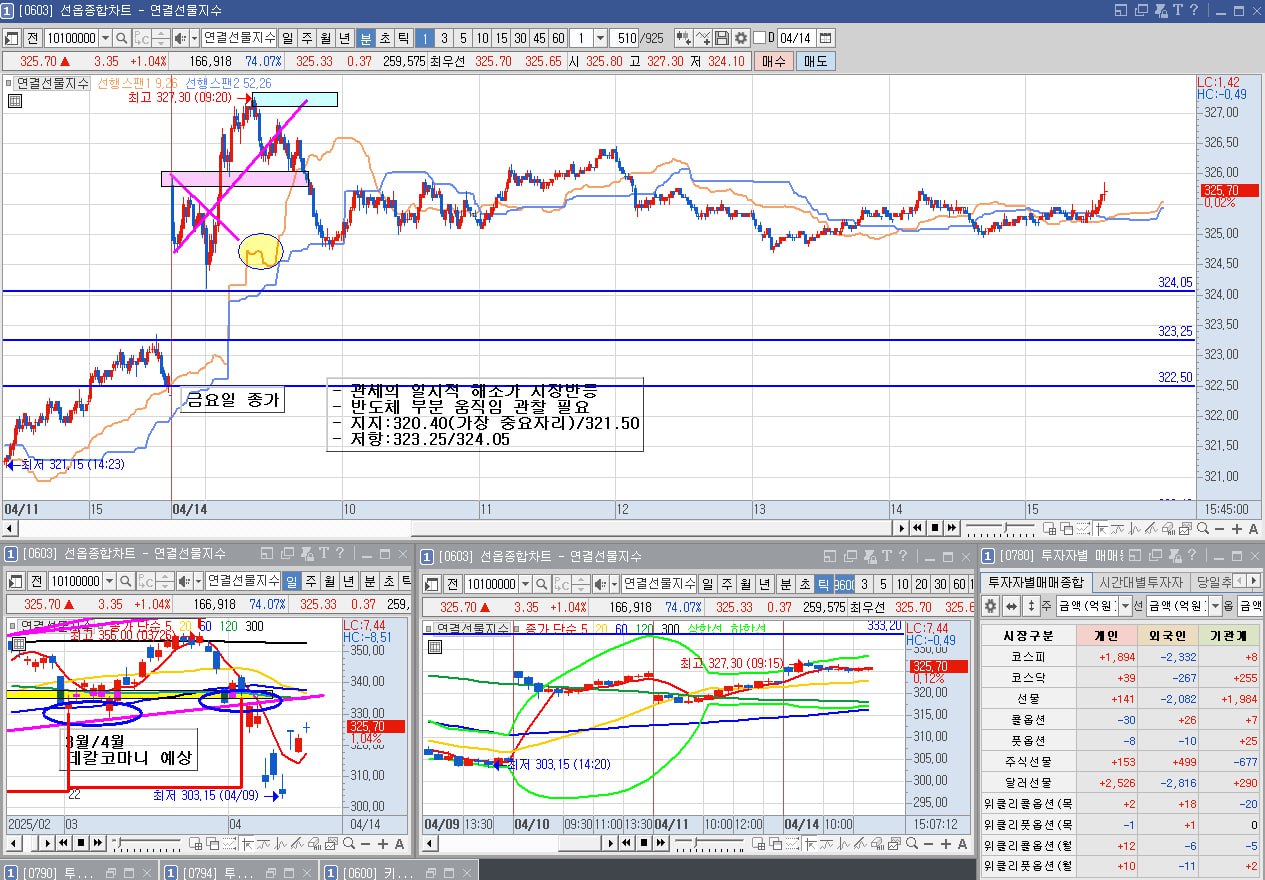Click the magnifier zoom icon below main chart

pos(1204,529)
